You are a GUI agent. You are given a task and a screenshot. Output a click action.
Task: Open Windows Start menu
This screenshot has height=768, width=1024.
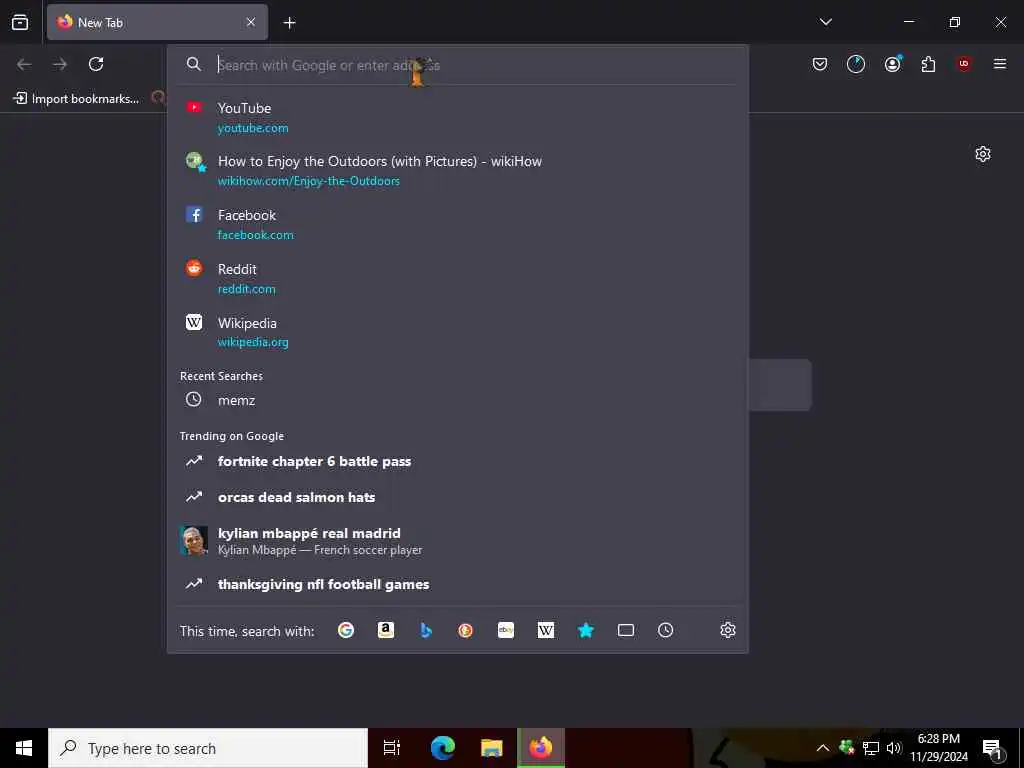point(24,748)
